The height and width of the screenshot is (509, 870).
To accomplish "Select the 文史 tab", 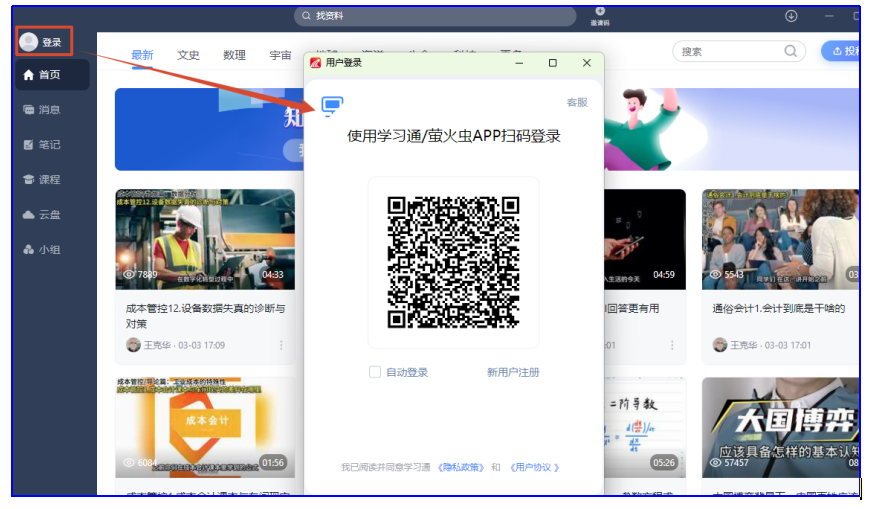I will 188,55.
